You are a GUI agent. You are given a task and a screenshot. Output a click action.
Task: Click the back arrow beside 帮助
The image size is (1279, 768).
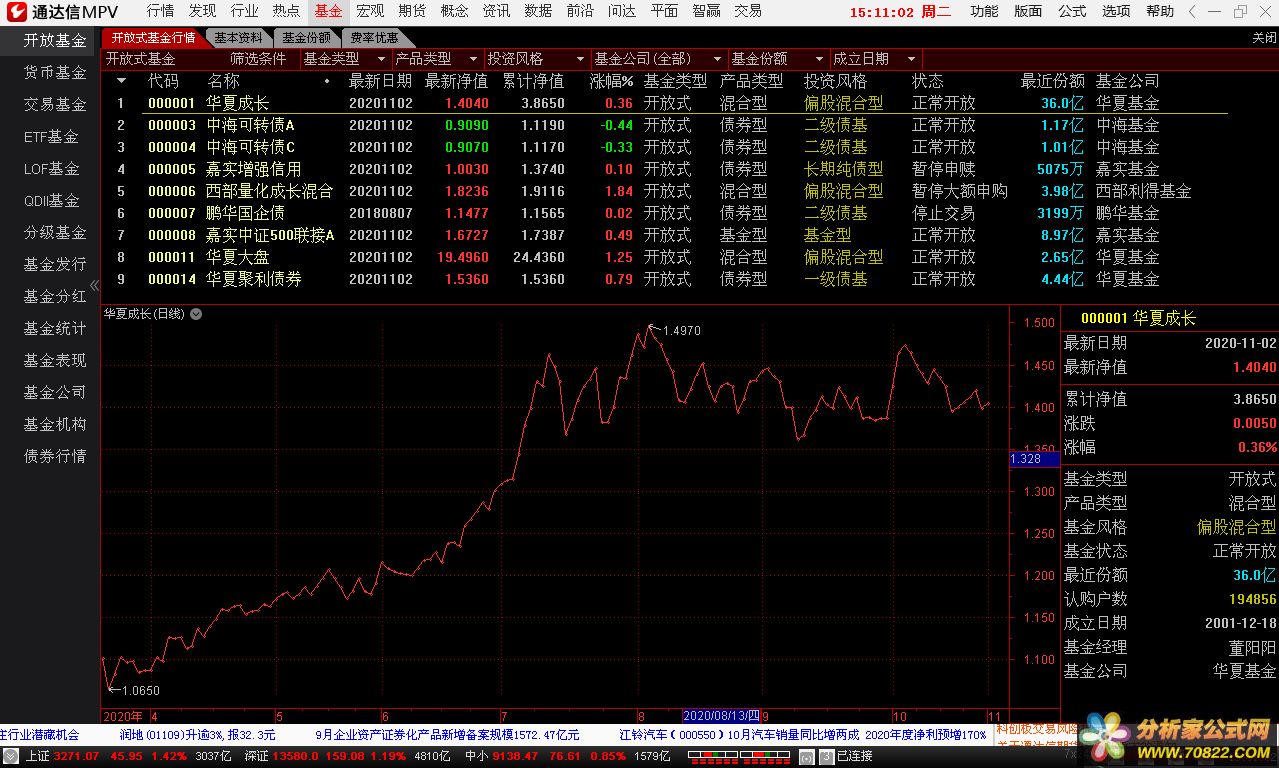click(x=1190, y=12)
